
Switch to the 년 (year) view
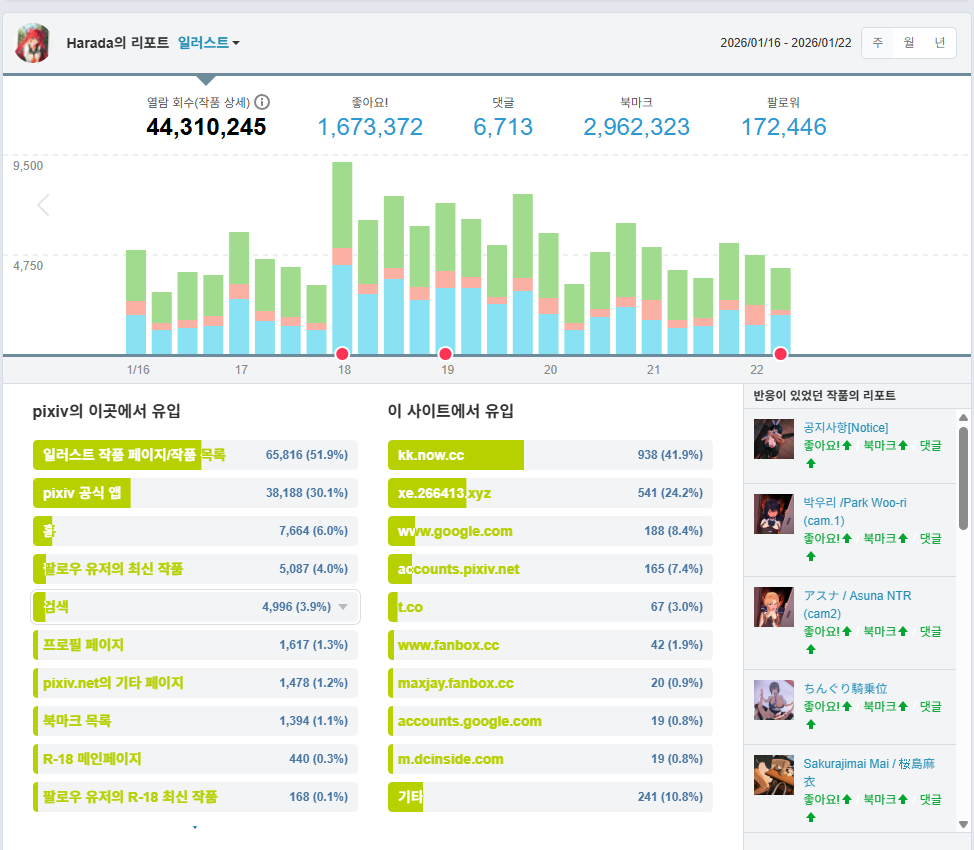939,43
